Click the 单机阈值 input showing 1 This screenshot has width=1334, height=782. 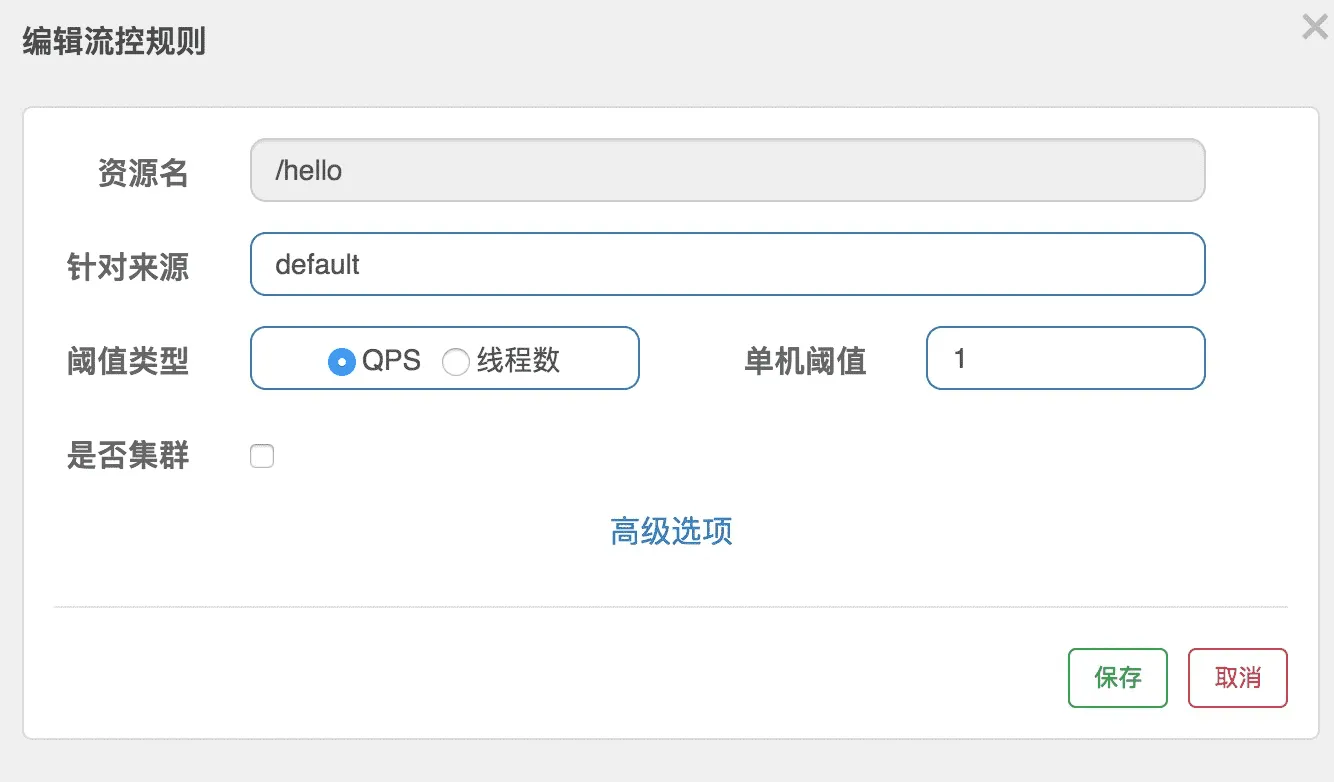point(1065,358)
